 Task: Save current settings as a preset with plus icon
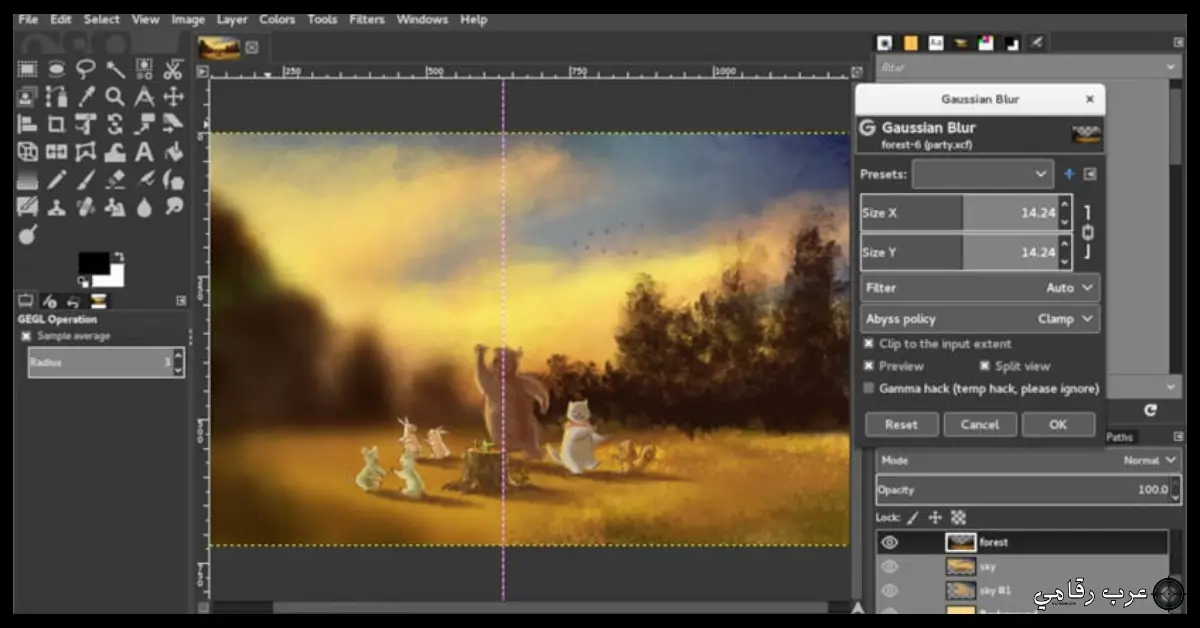1069,174
